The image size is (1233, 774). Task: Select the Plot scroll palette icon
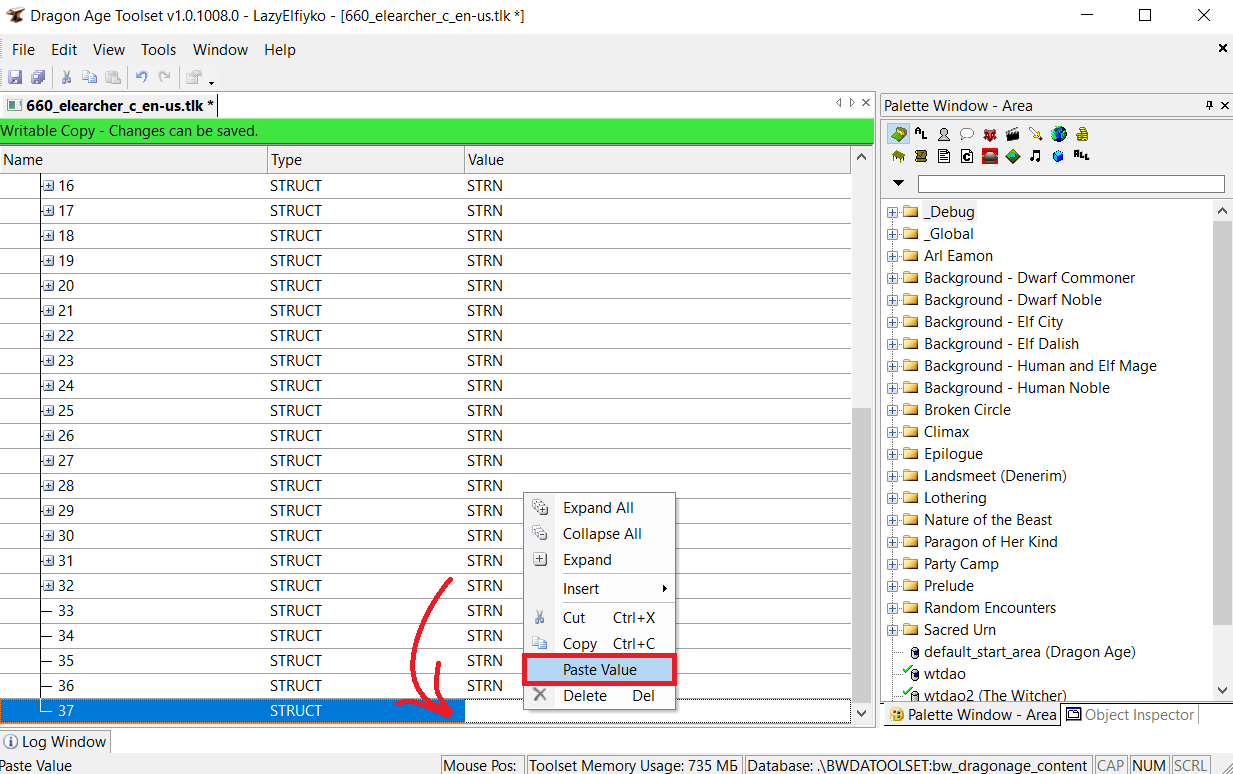pos(921,156)
